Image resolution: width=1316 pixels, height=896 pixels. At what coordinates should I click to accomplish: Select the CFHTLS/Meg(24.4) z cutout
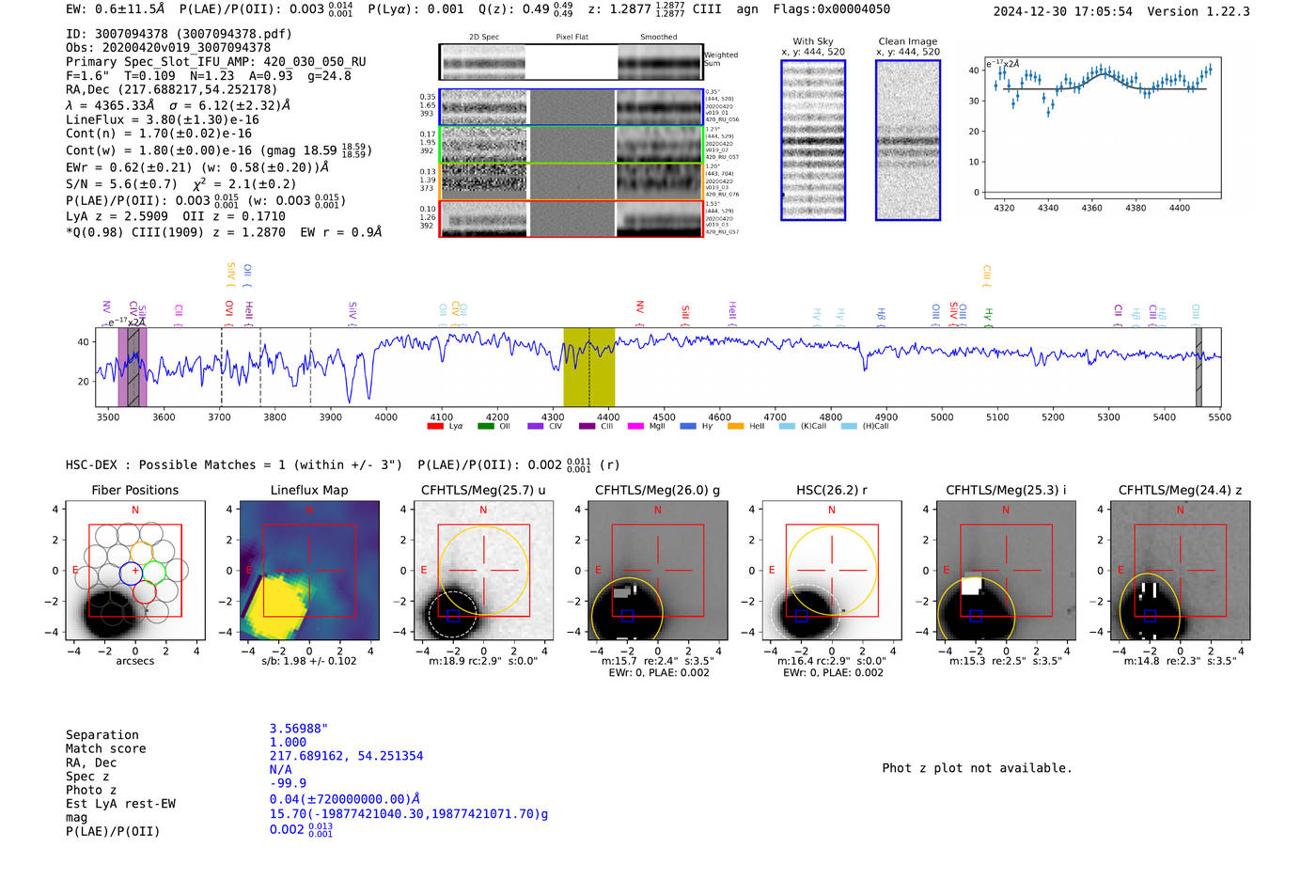pyautogui.click(x=1181, y=571)
